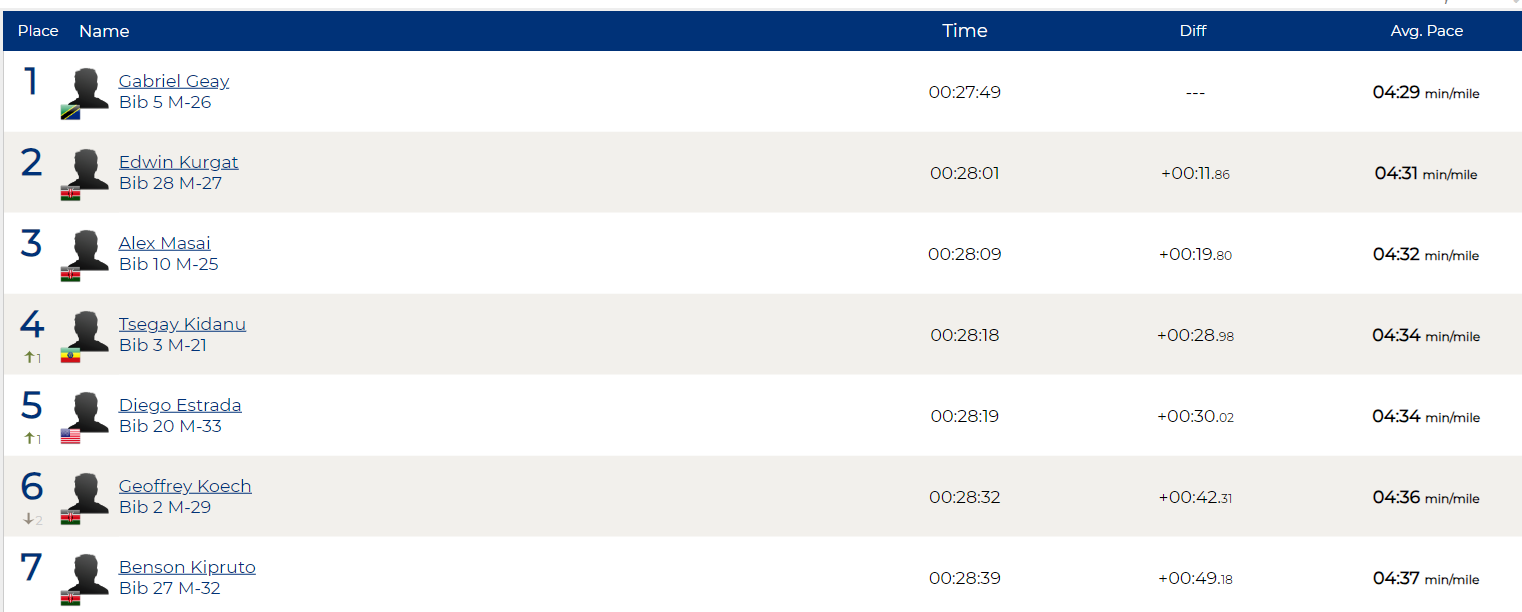The width and height of the screenshot is (1522, 612).
Task: Sort by the Time column header
Action: pyautogui.click(x=965, y=31)
